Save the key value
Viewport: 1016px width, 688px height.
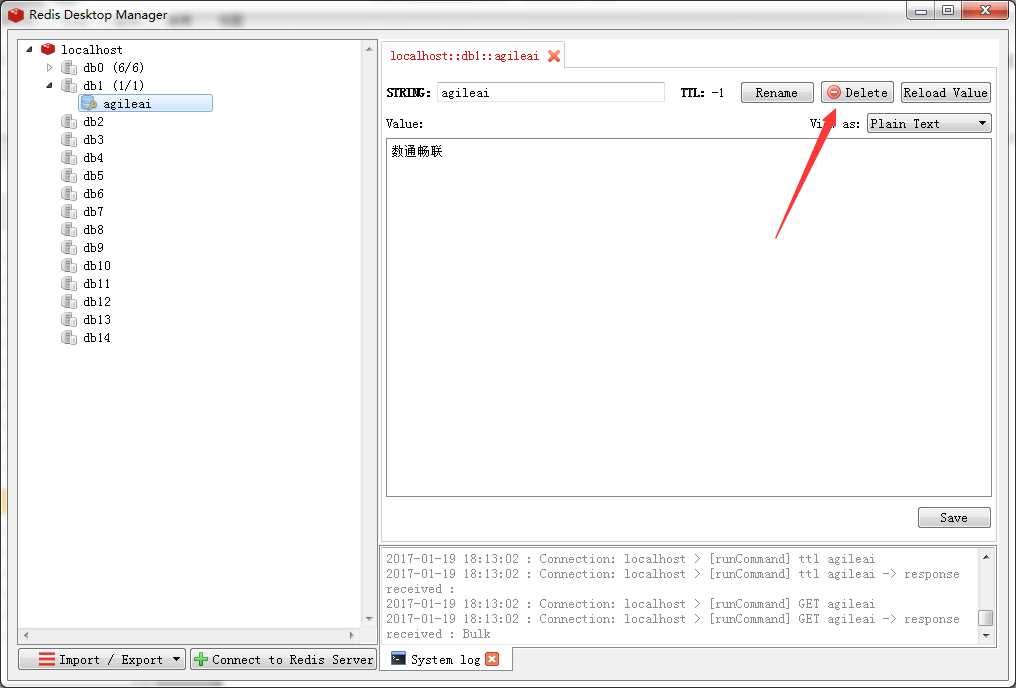[x=954, y=518]
